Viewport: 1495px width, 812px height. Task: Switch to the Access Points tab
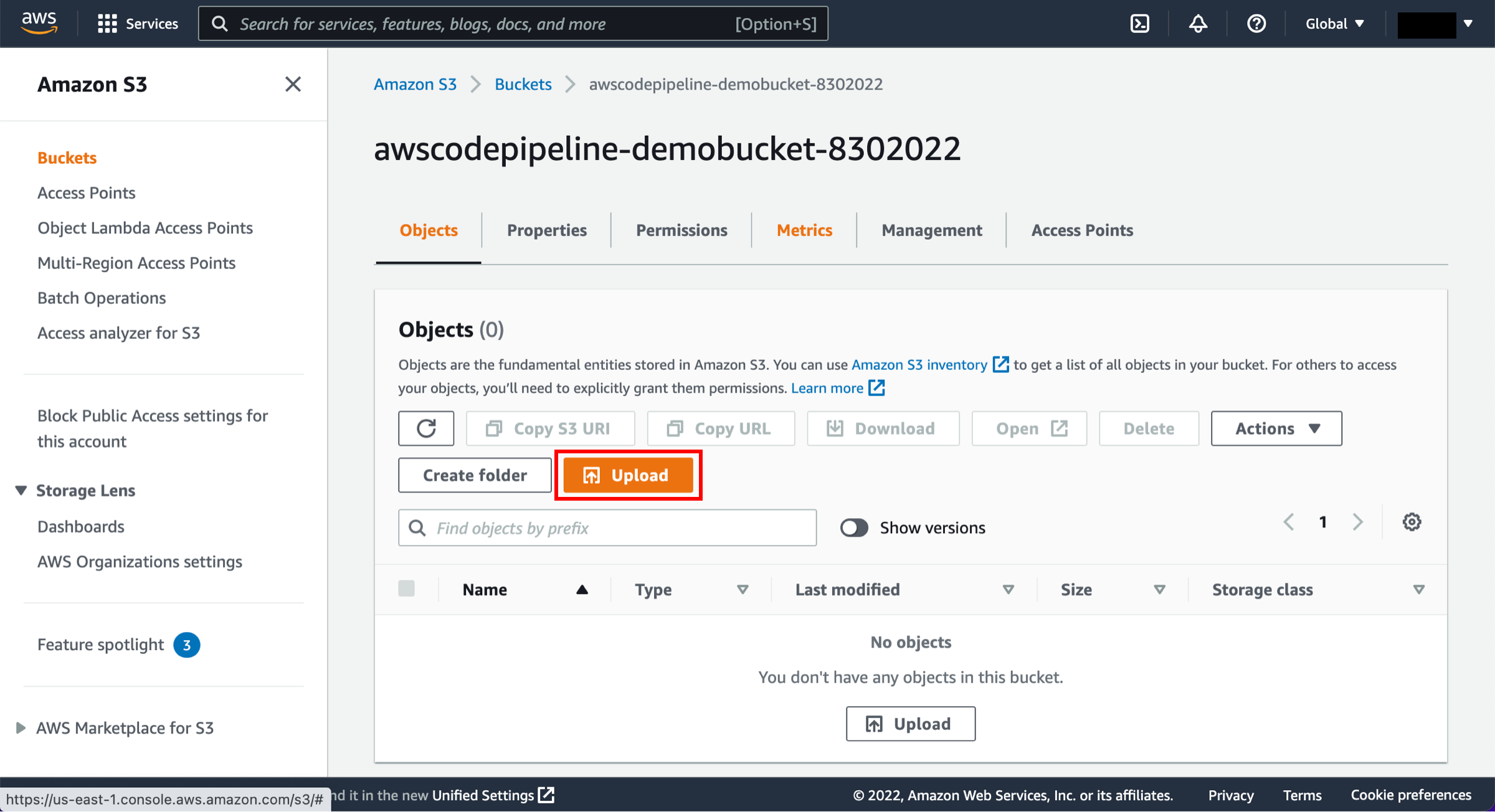tap(1082, 230)
